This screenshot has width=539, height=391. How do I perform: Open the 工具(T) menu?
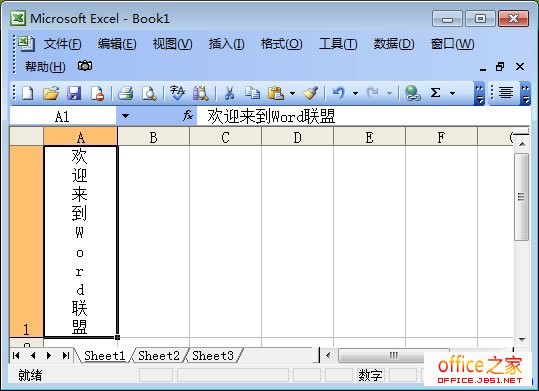tap(338, 44)
